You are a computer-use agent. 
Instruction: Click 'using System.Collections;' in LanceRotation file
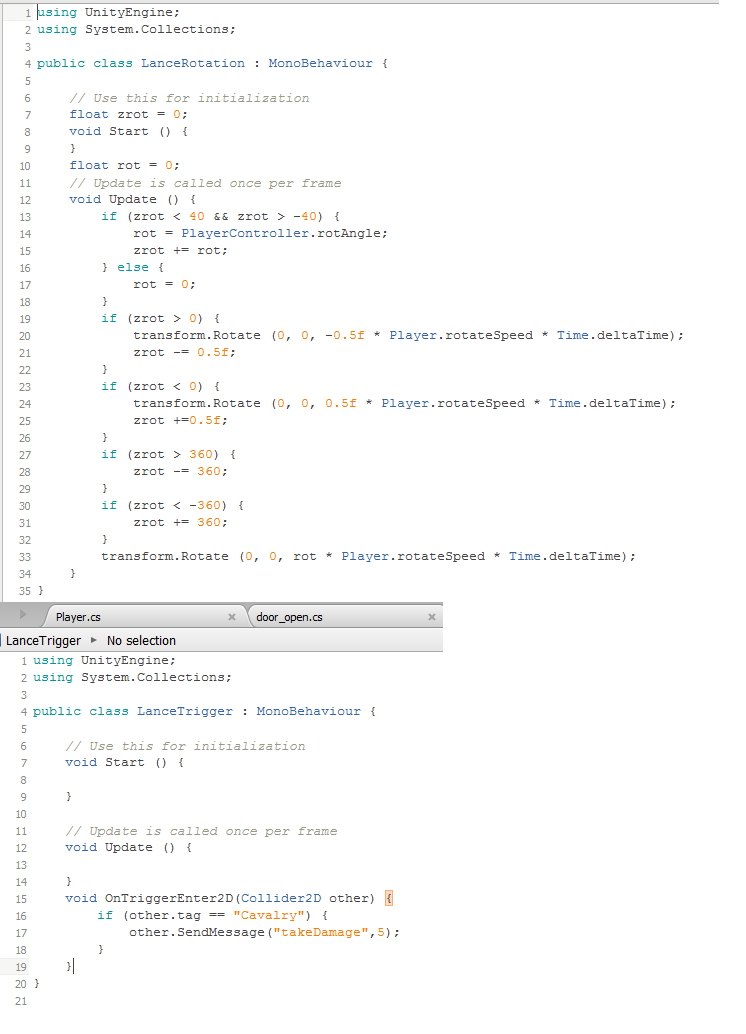136,30
